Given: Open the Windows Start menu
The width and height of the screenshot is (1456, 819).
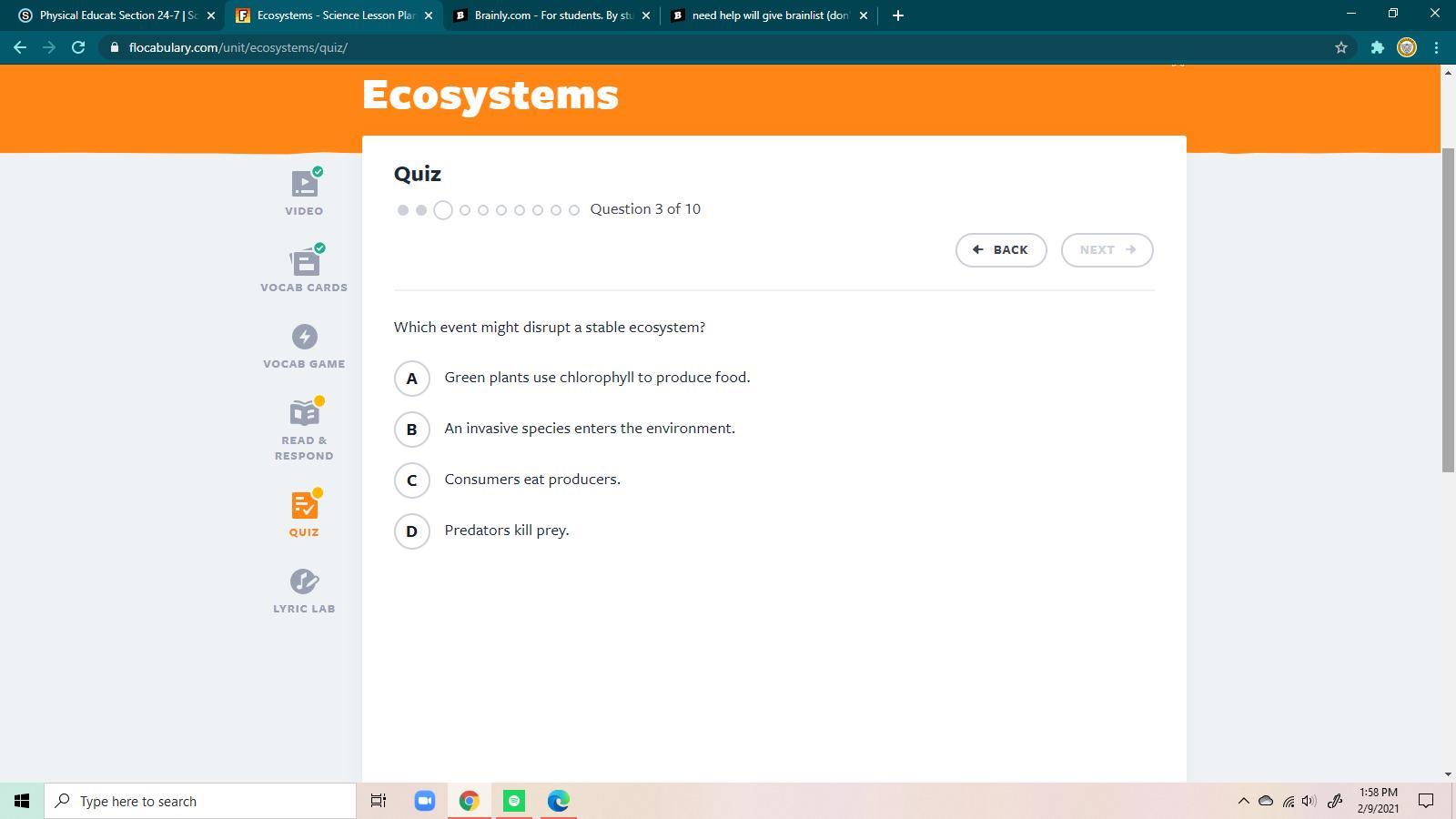Looking at the screenshot, I should (22, 801).
